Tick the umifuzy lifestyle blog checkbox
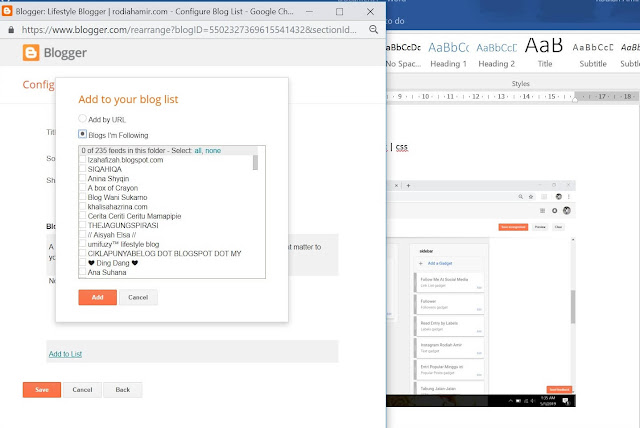This screenshot has height=428, width=640. (82, 244)
